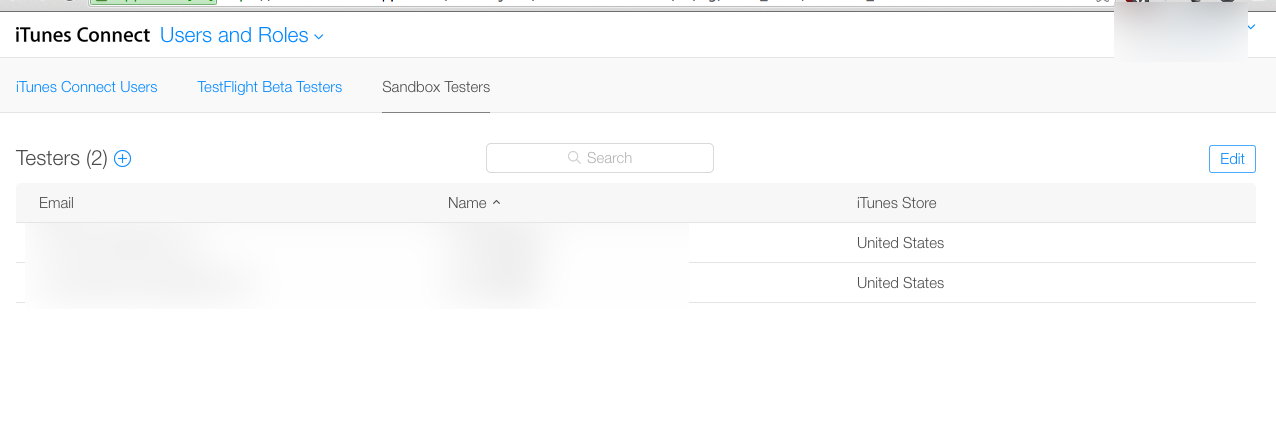Open the TestFlight Beta Testers tab
The width and height of the screenshot is (1276, 448).
tap(270, 87)
